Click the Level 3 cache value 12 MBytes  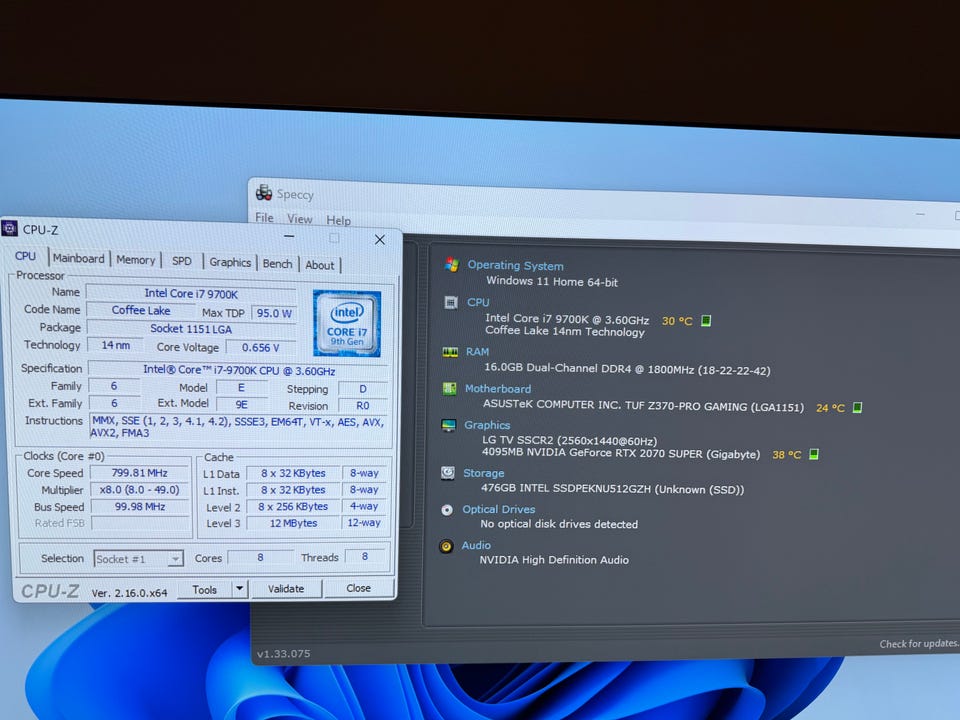click(x=293, y=523)
